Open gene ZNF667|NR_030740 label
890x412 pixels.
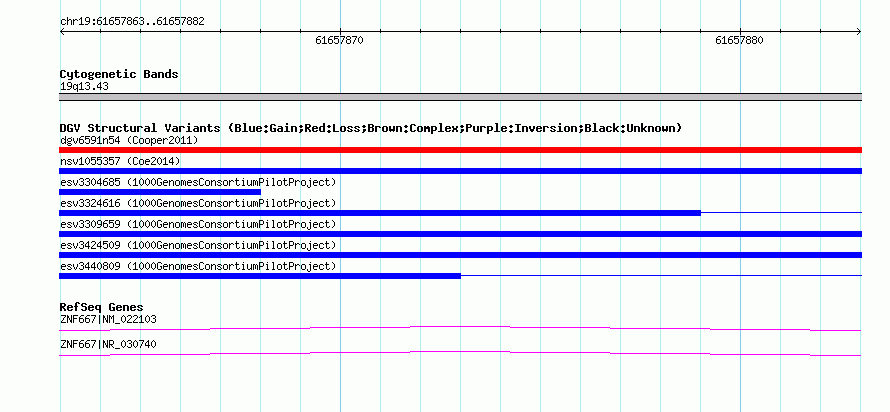108,344
